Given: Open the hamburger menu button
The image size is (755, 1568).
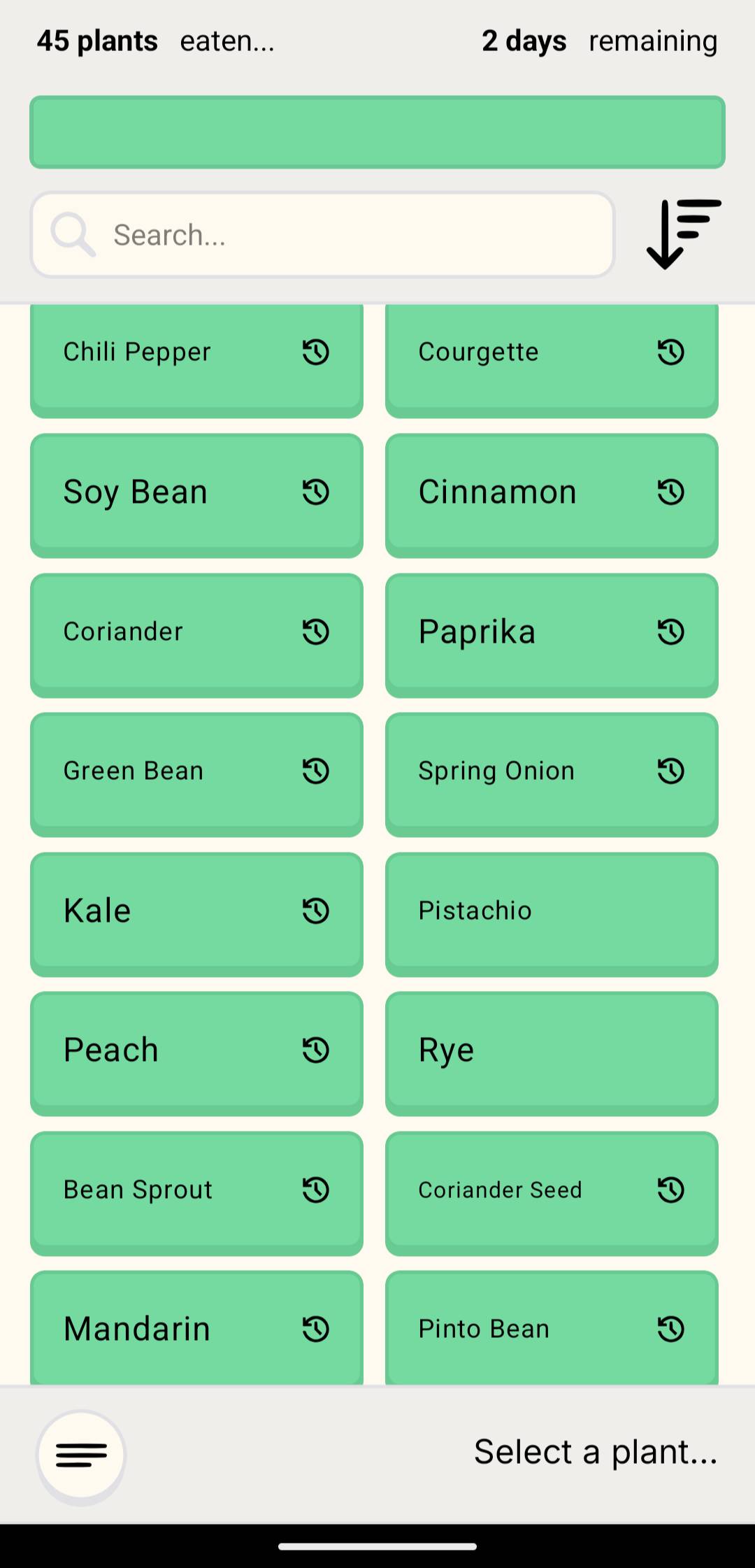Looking at the screenshot, I should (81, 1454).
